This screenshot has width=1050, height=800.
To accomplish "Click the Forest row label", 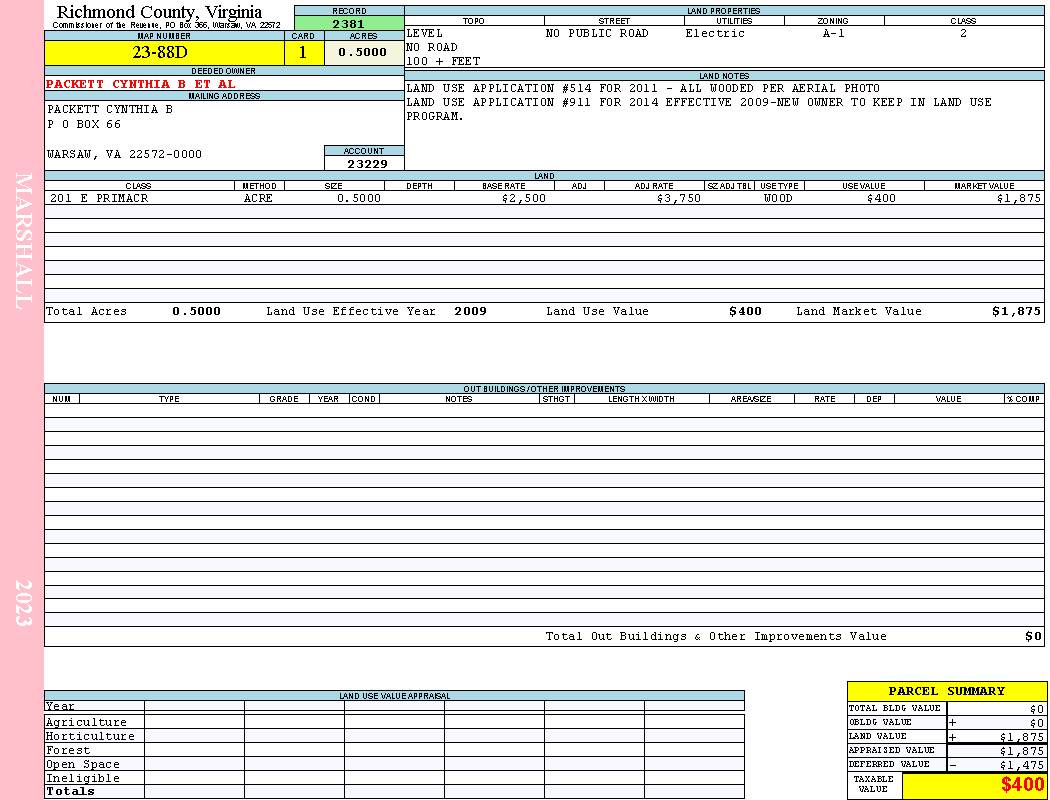I will [68, 751].
